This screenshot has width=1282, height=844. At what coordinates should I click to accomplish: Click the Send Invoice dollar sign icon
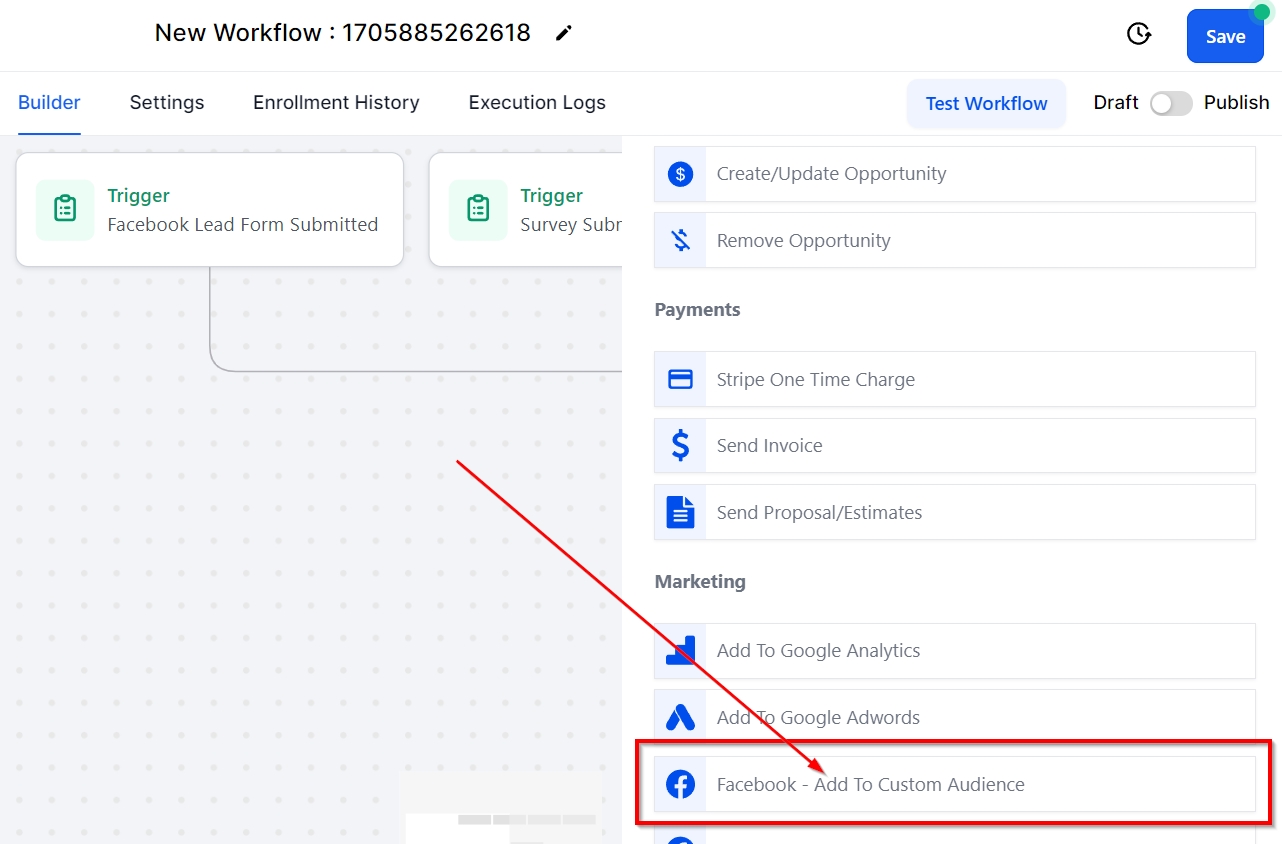680,446
